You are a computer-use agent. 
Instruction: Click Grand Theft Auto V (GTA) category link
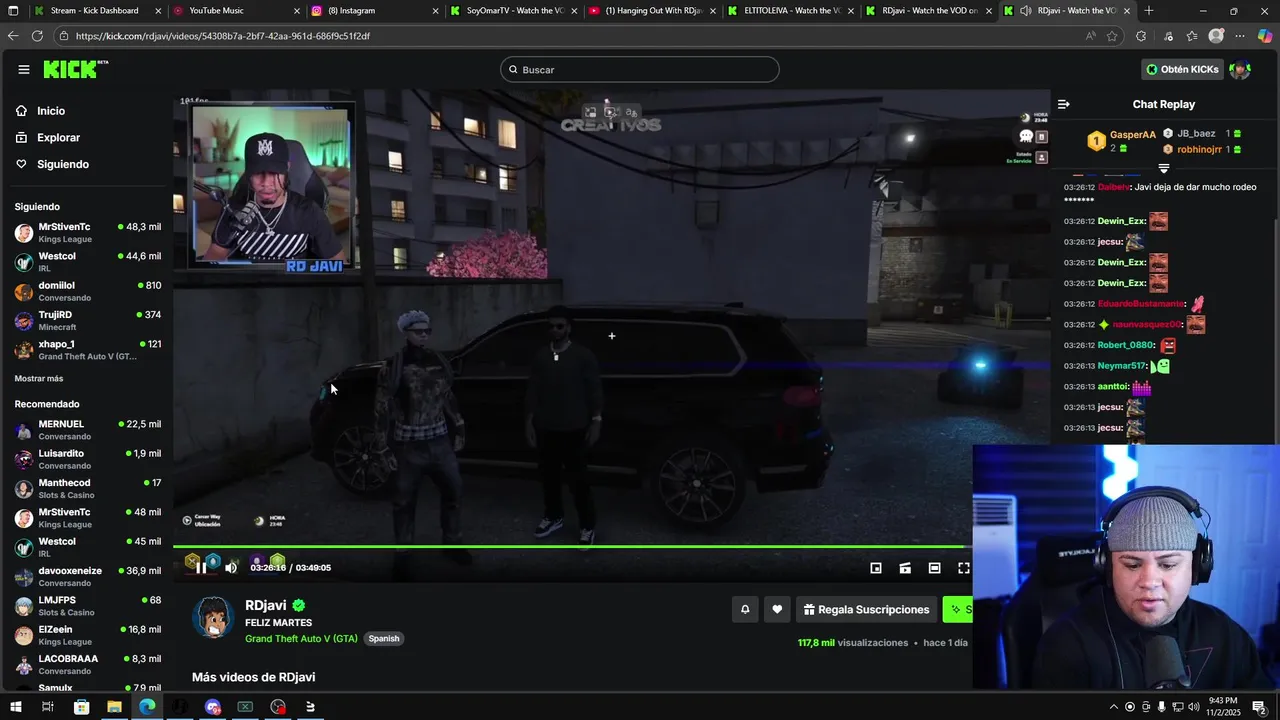coord(301,639)
